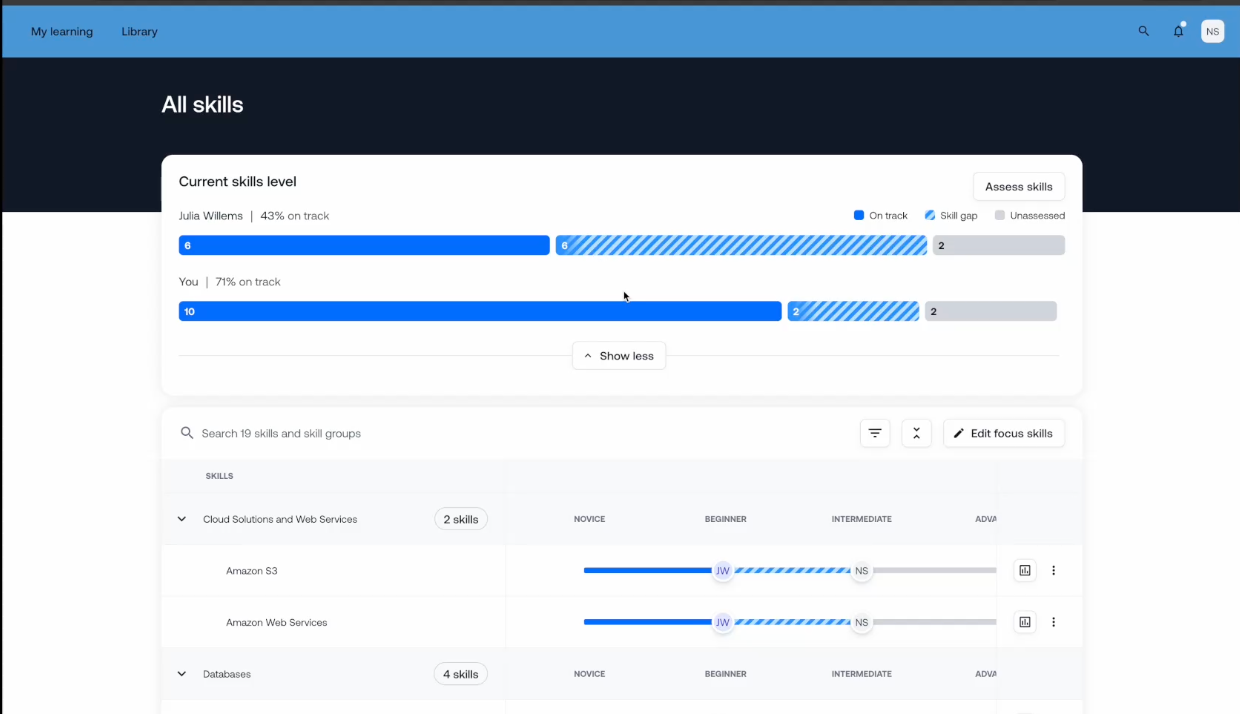Click the 2 skills badge for Cloud Solutions
Viewport: 1240px width, 714px height.
pos(461,519)
